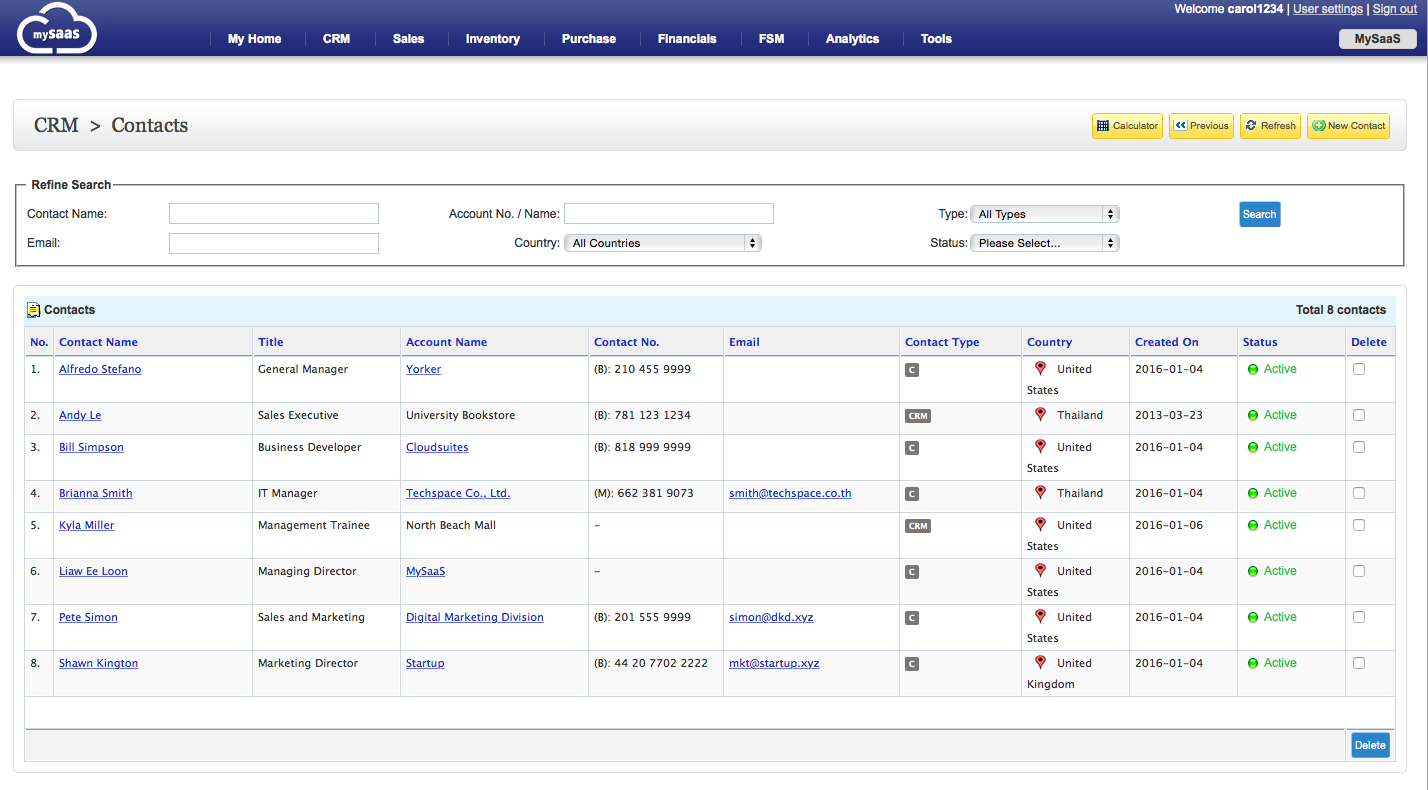This screenshot has height=790, width=1428.
Task: Click the Contacts panel notepad icon
Action: [x=34, y=310]
